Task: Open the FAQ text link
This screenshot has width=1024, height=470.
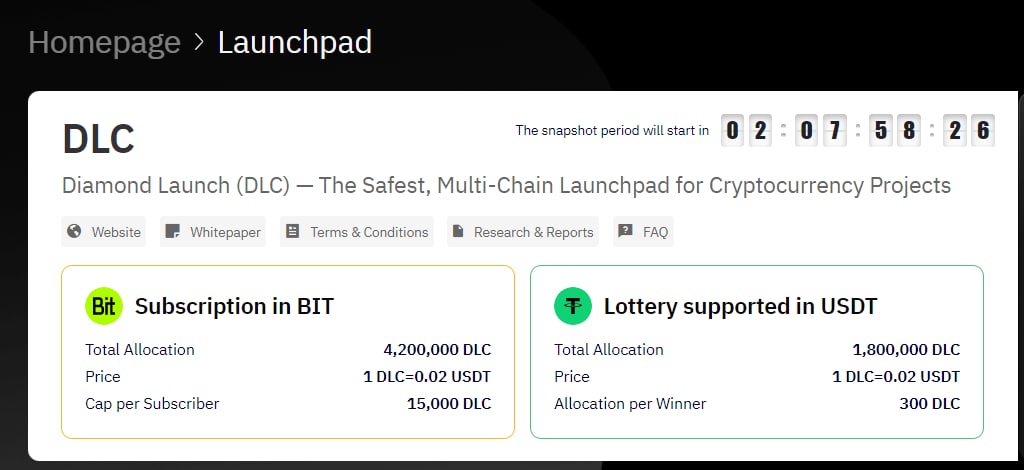Action: pyautogui.click(x=655, y=232)
